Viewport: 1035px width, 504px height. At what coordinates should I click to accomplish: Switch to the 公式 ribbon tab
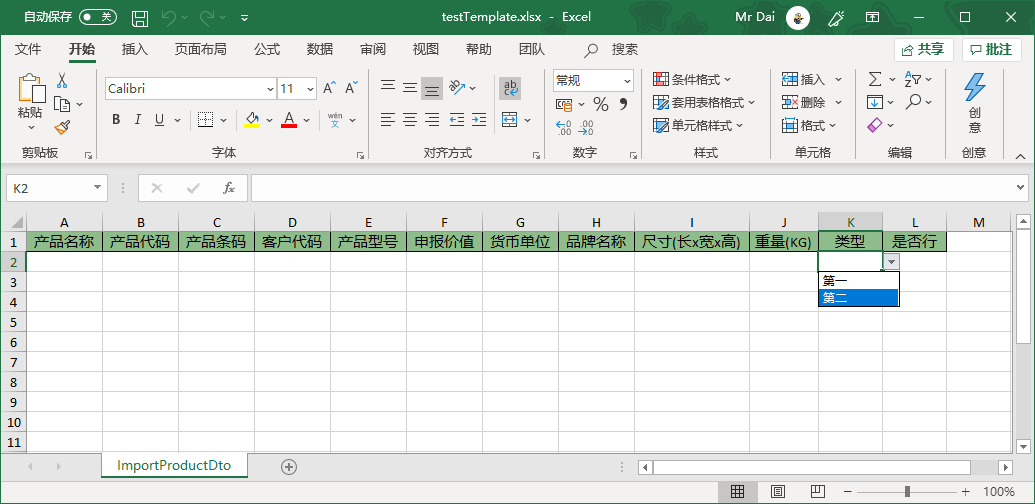pyautogui.click(x=267, y=49)
